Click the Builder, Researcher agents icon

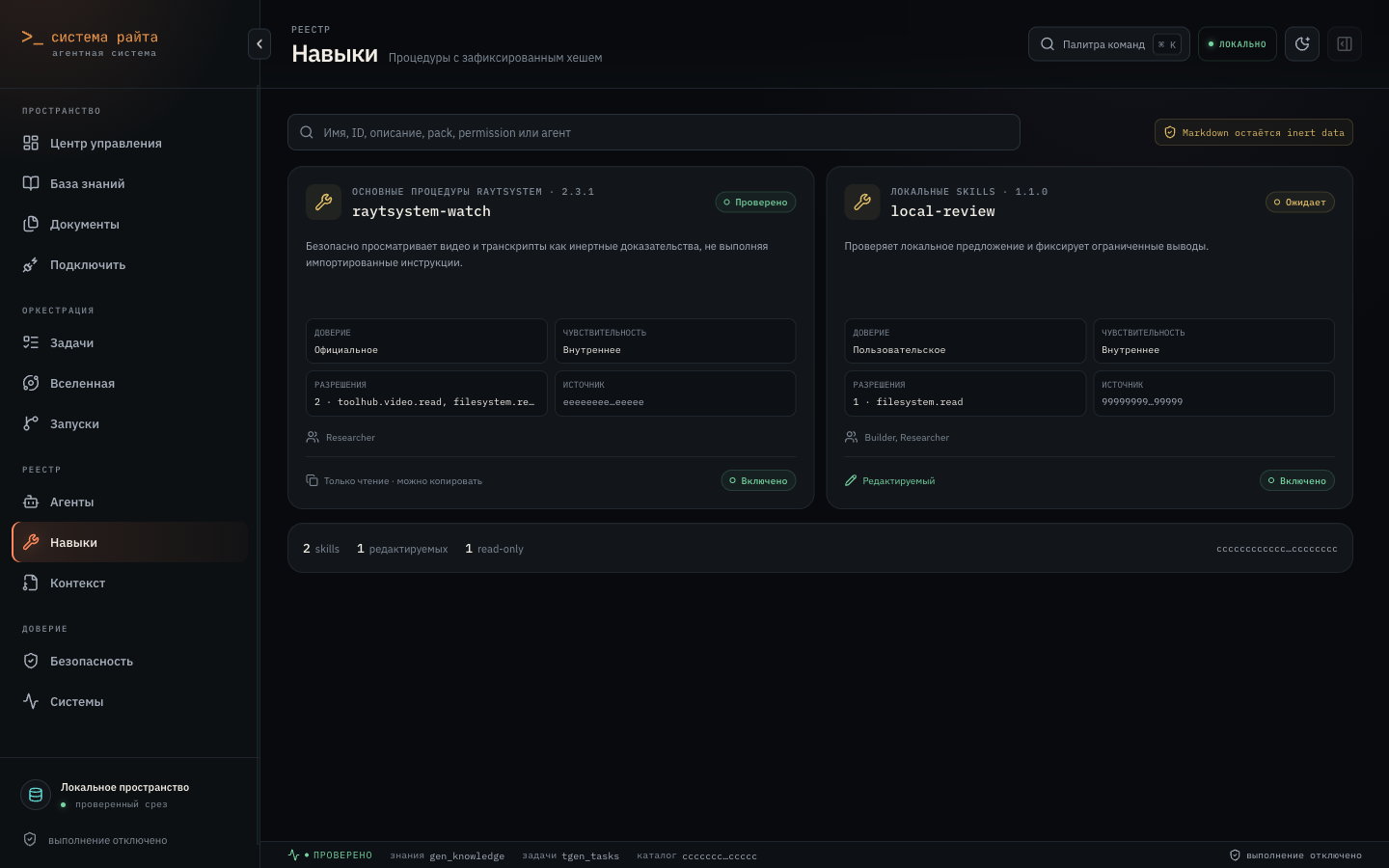(851, 437)
